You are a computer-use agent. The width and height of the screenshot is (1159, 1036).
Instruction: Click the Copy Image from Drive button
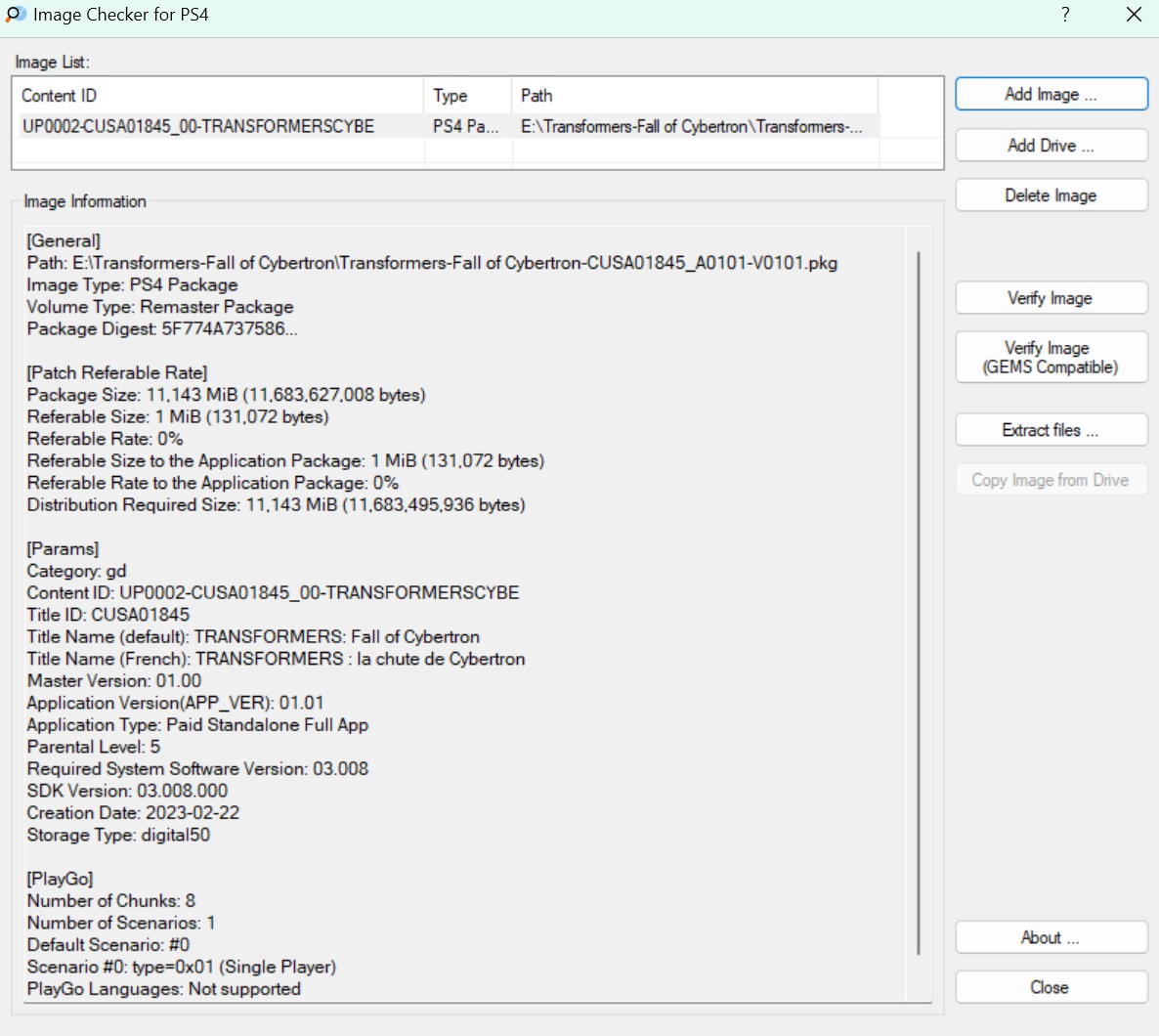[x=1051, y=480]
